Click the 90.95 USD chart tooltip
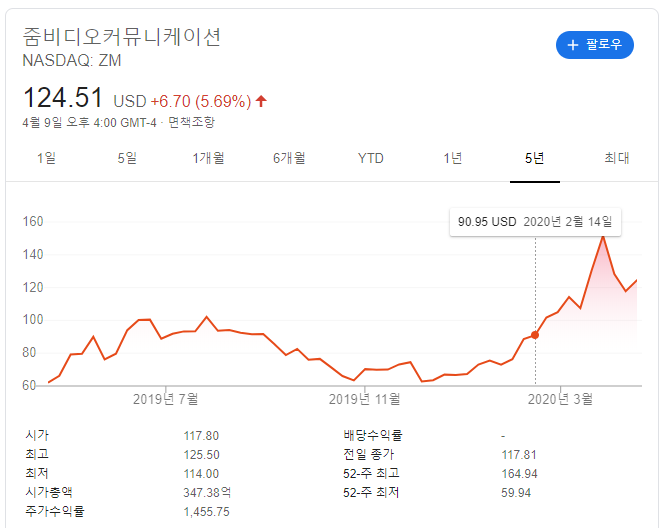Screen dimensions: 665x528 point(535,222)
